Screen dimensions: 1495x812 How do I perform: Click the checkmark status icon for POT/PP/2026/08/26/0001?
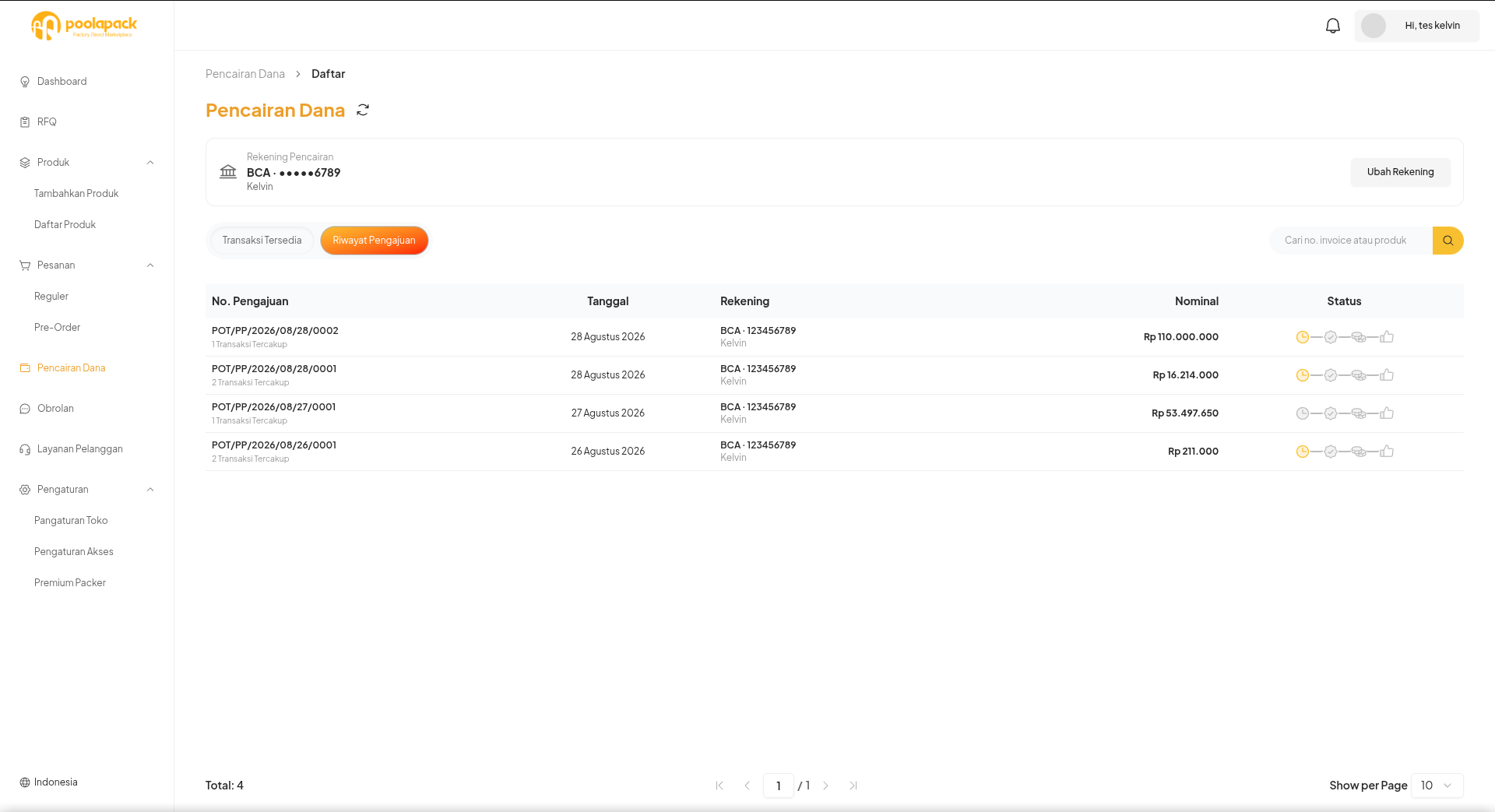[x=1331, y=452]
